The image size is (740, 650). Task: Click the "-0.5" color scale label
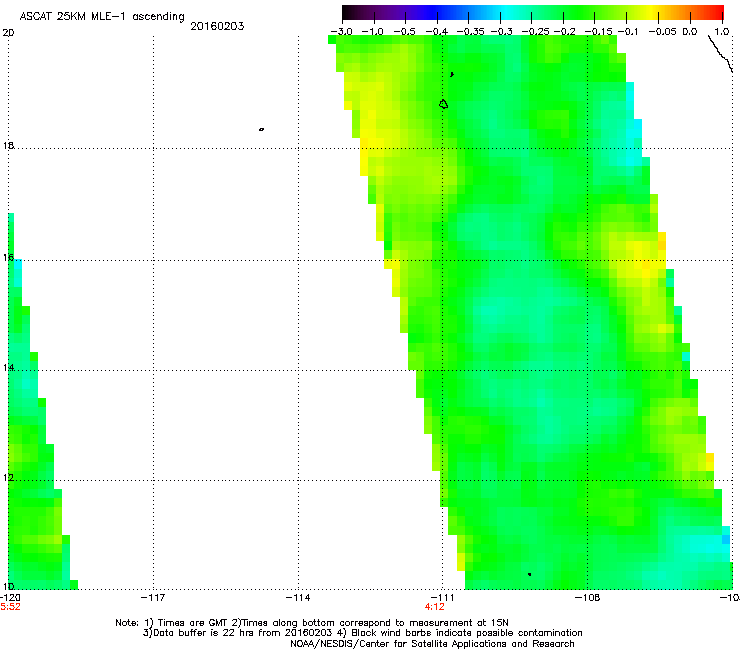[404, 32]
